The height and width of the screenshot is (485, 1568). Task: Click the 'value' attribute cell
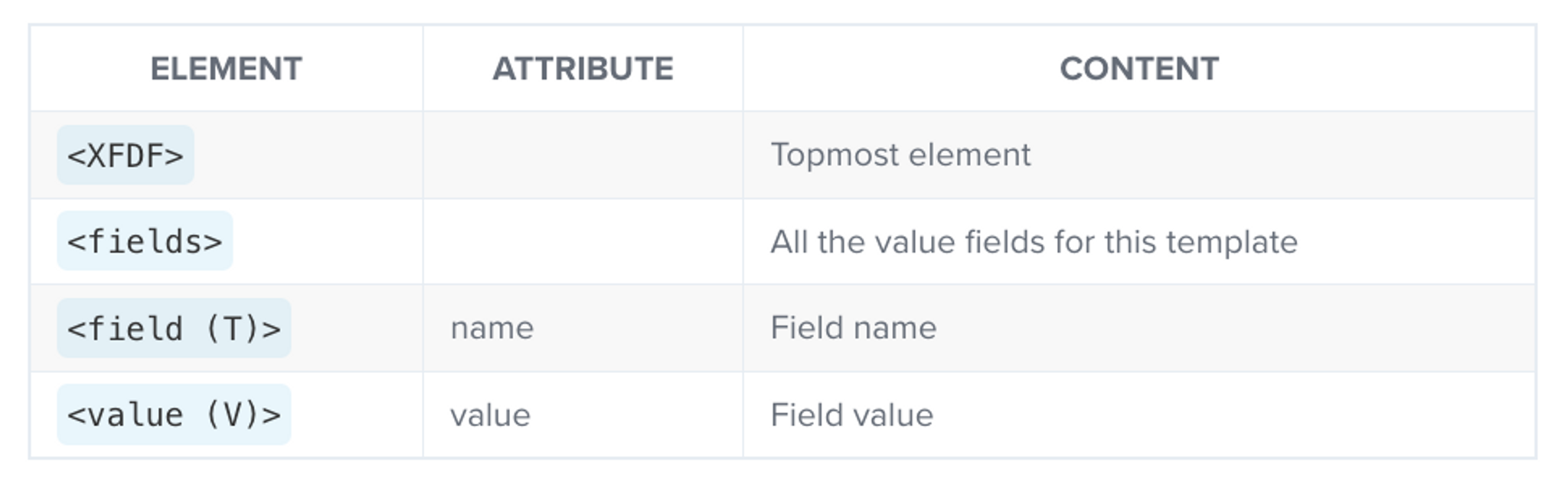[490, 415]
